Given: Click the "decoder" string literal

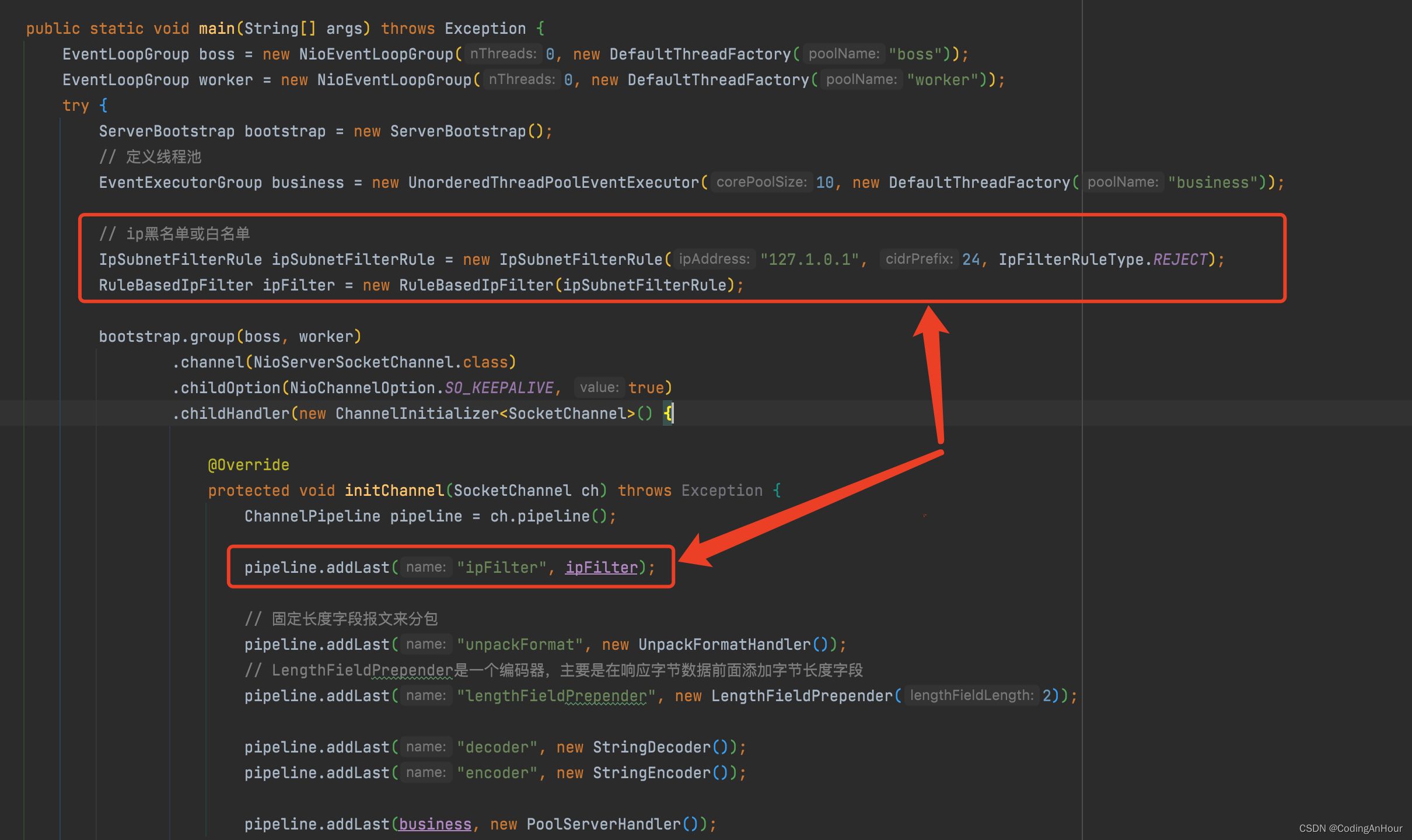Looking at the screenshot, I should click(497, 747).
